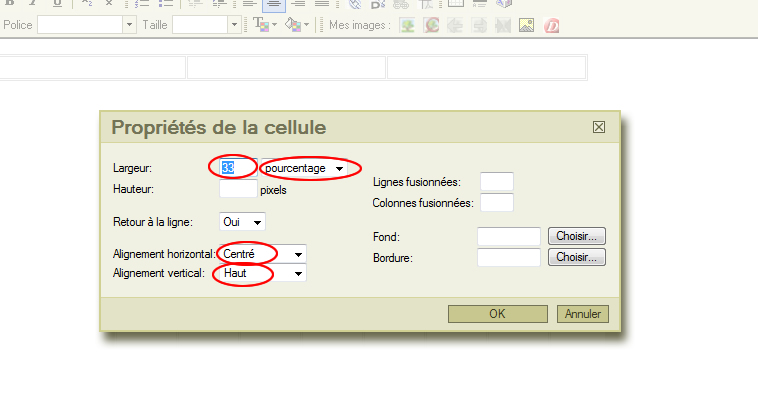Screen dimensions: 758x414
Task: Click the Hauteur height input field
Action: (x=238, y=189)
